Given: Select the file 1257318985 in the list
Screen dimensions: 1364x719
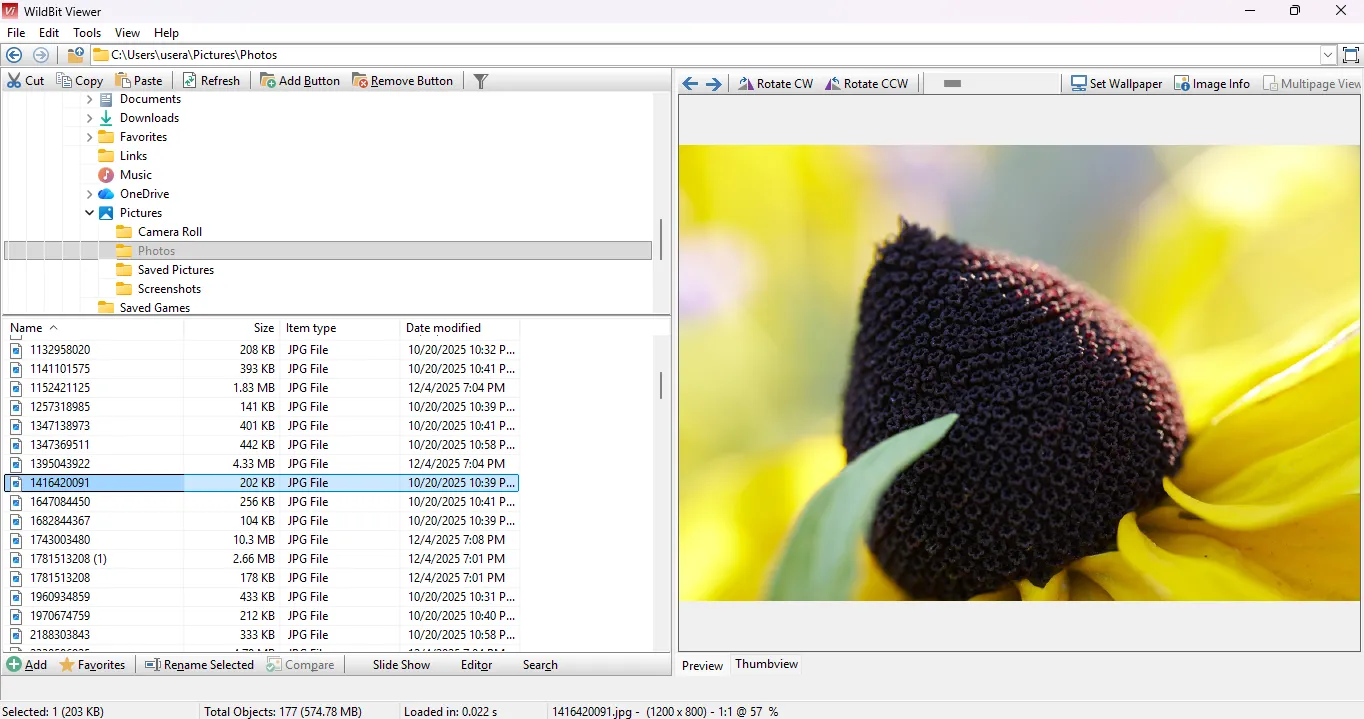Looking at the screenshot, I should [x=60, y=407].
